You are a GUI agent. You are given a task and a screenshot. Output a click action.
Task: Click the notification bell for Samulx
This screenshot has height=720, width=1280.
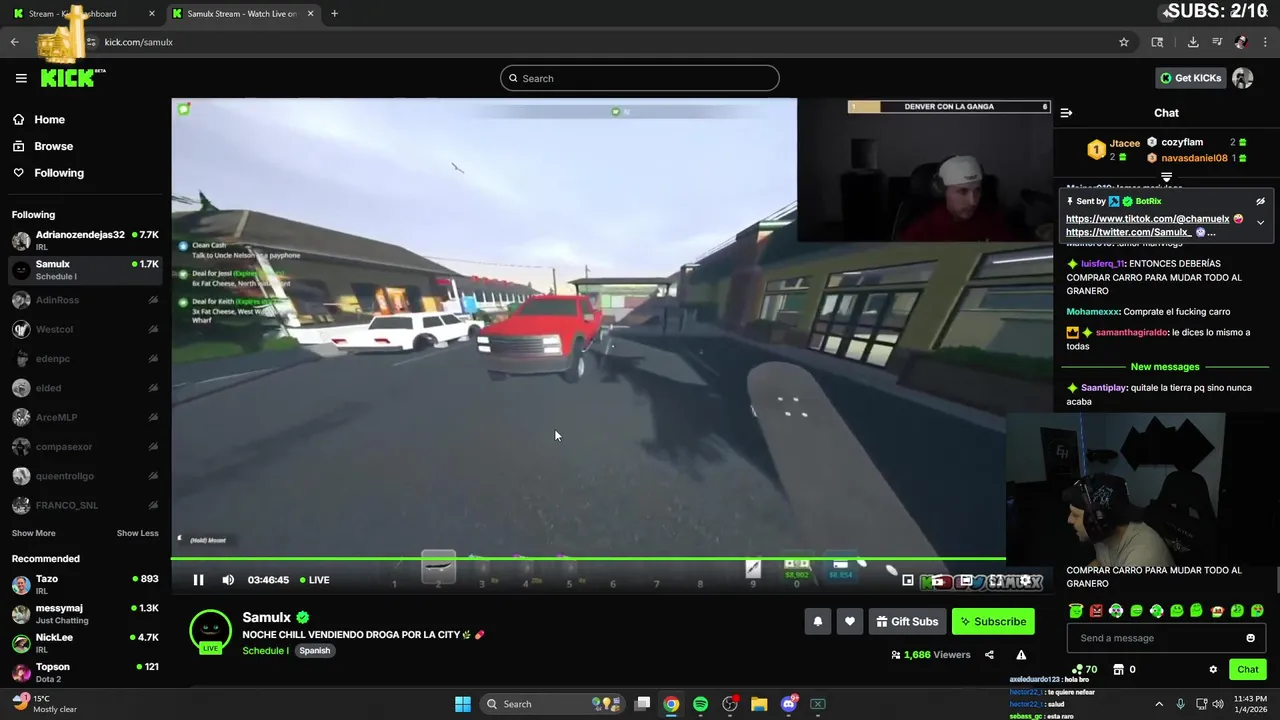(x=817, y=621)
